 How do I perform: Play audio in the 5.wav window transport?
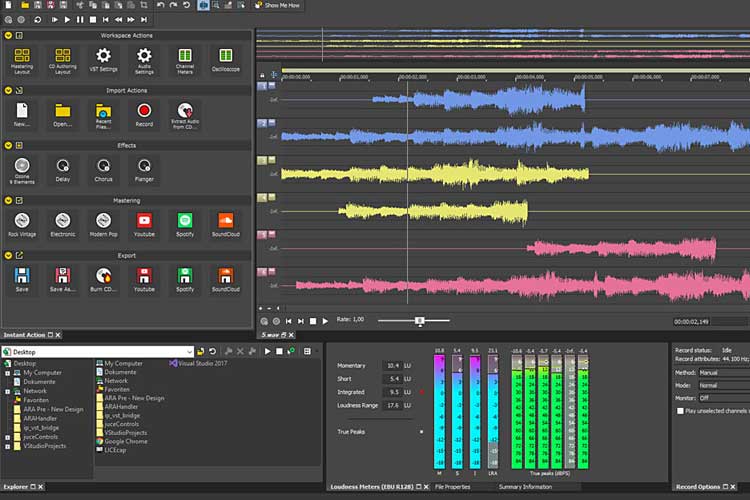(x=325, y=321)
